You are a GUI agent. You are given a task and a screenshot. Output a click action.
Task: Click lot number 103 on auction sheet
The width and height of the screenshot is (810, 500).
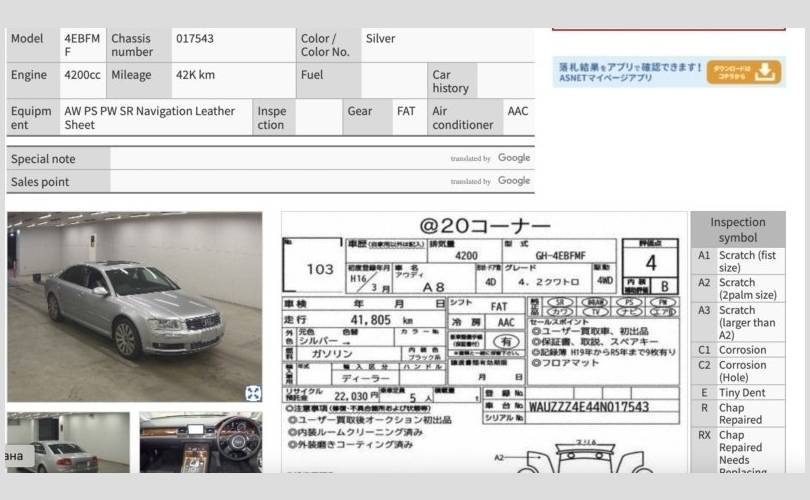click(x=320, y=269)
